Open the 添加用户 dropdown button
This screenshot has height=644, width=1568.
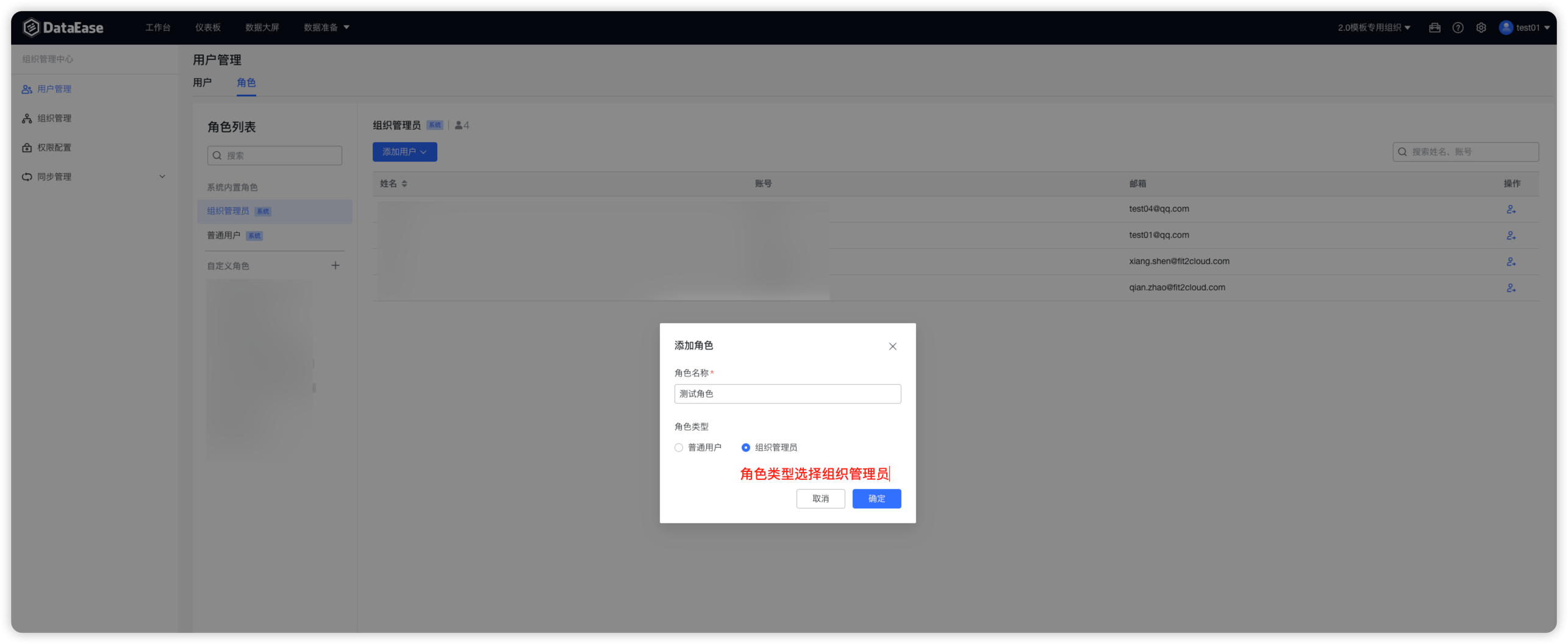coord(404,152)
